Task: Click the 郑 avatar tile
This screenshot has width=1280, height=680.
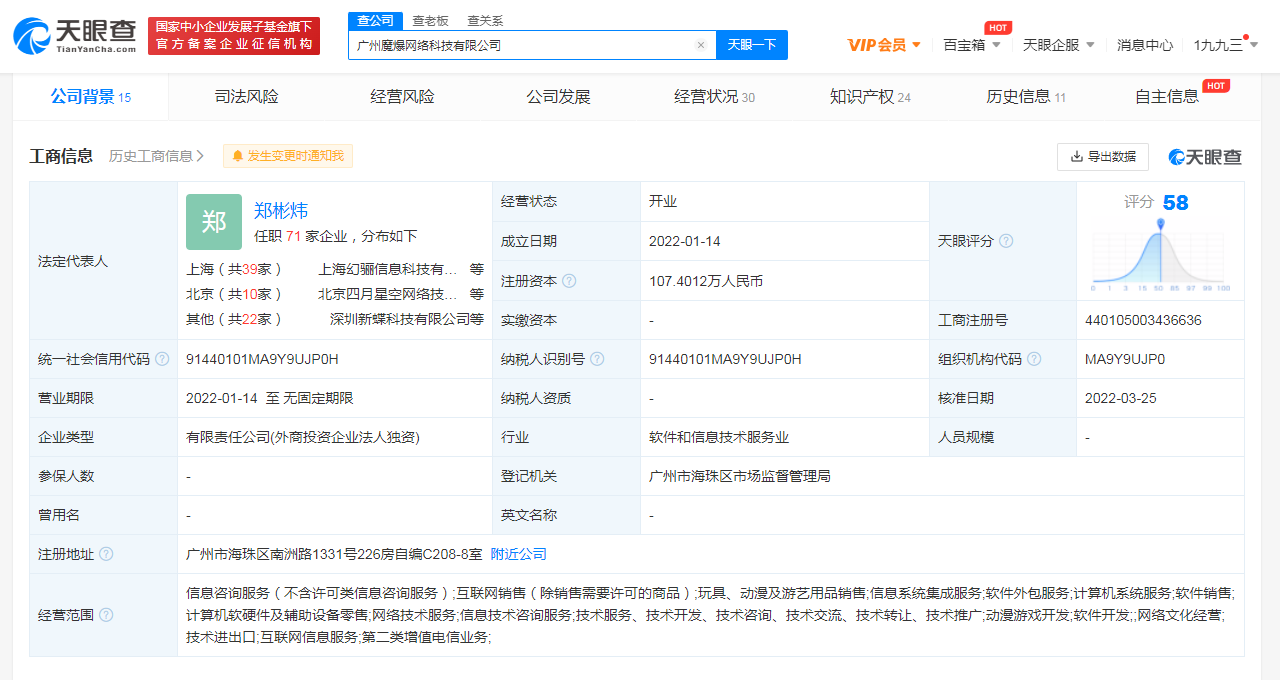Action: pyautogui.click(x=214, y=222)
